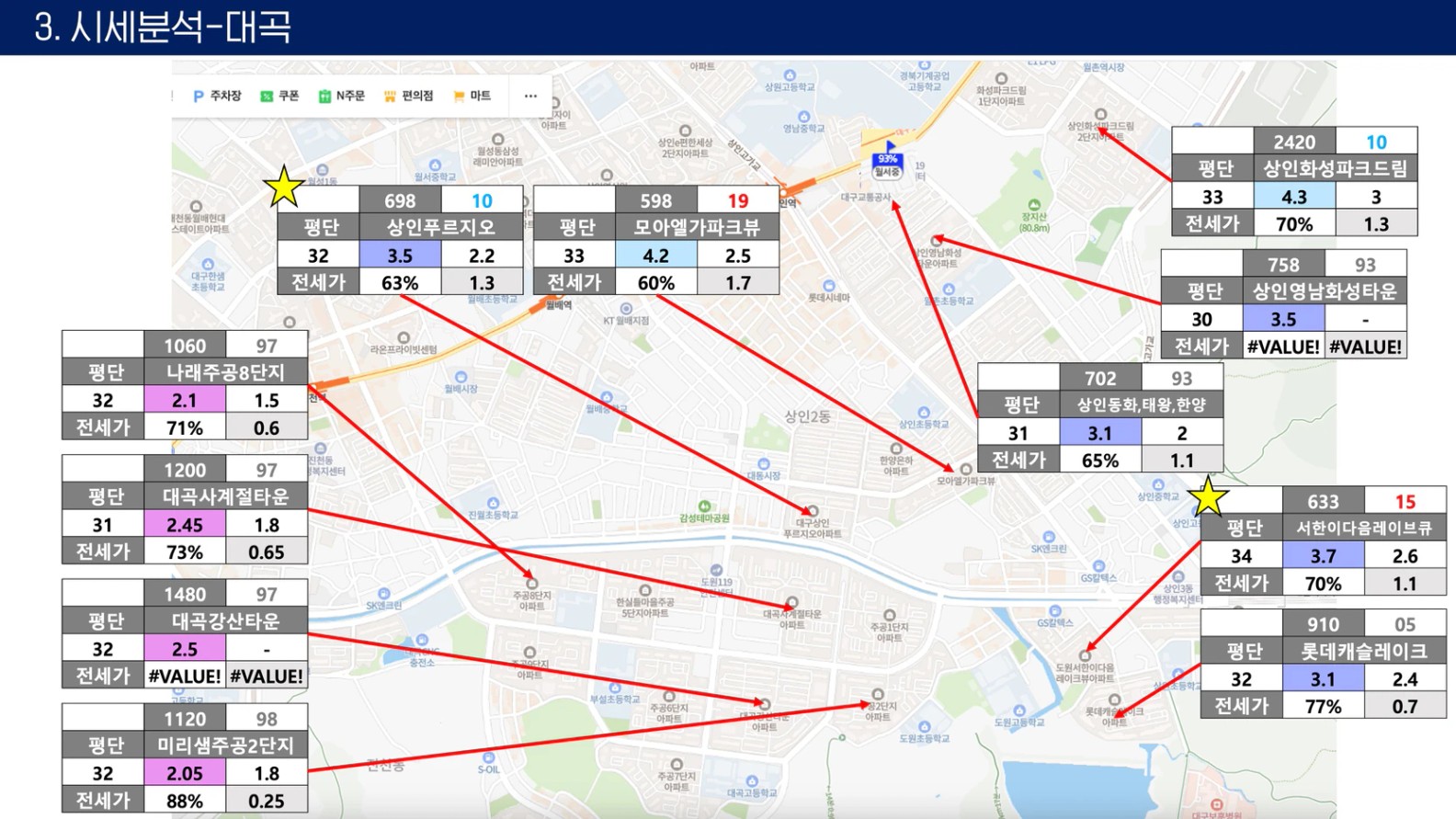Click the 598 household count cell

(656, 200)
